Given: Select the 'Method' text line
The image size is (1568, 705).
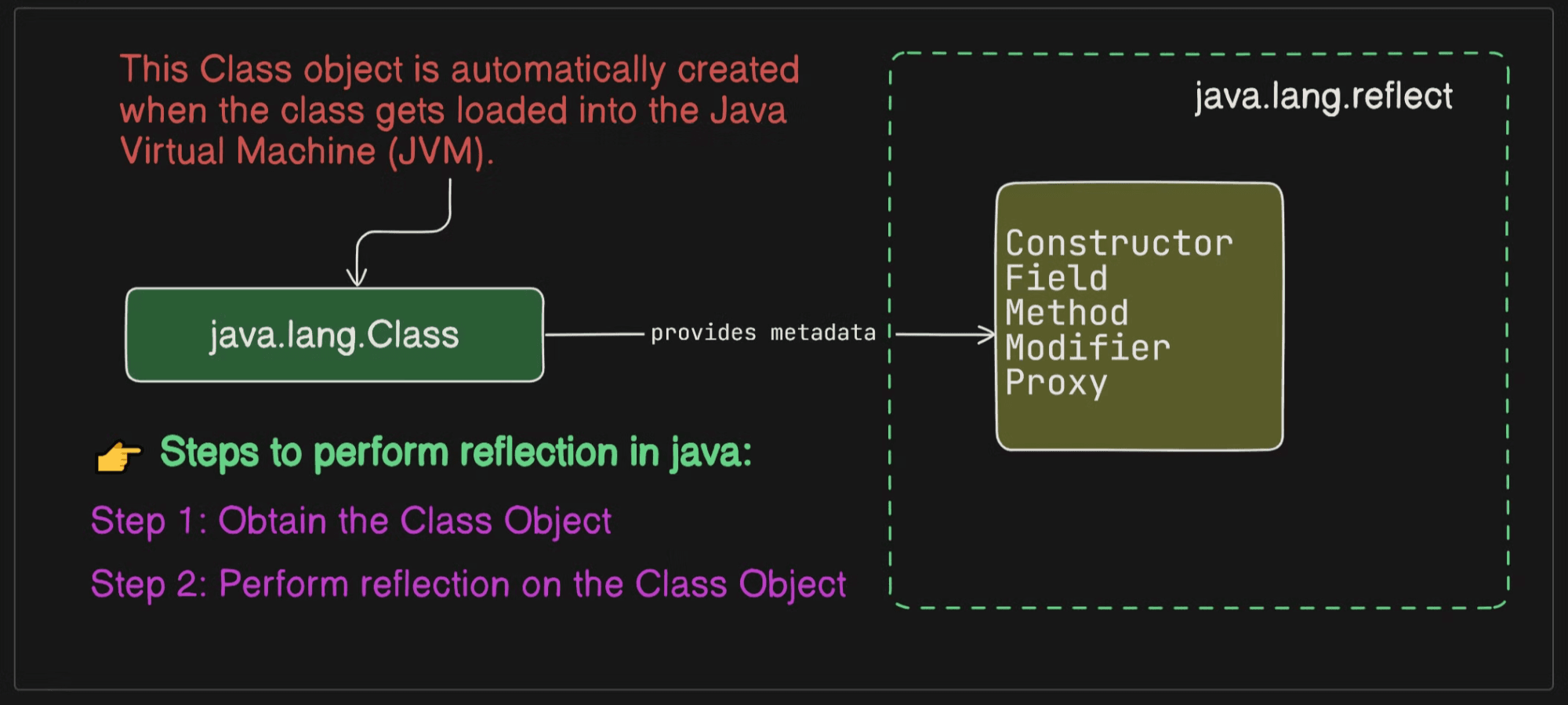Looking at the screenshot, I should (x=1067, y=313).
